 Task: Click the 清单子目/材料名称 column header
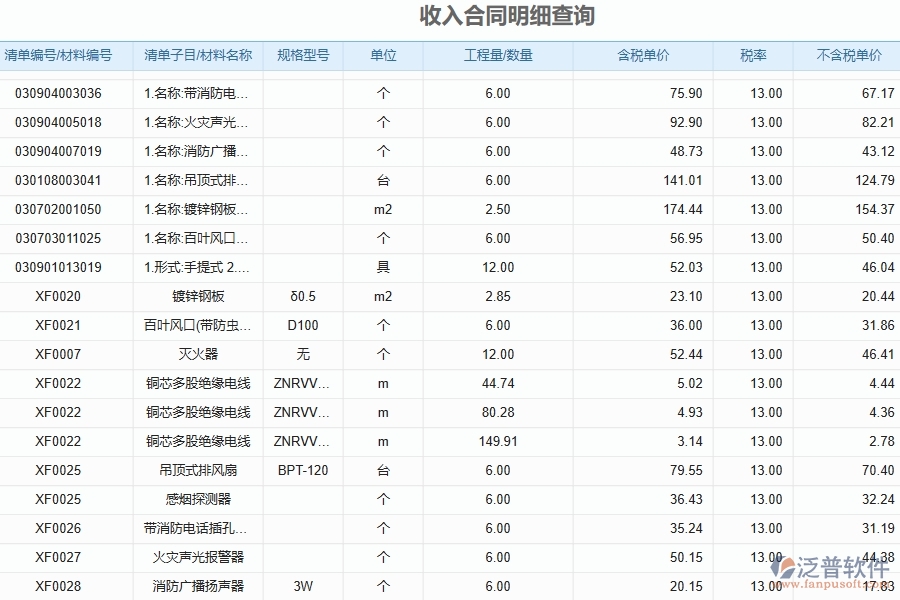[196, 56]
